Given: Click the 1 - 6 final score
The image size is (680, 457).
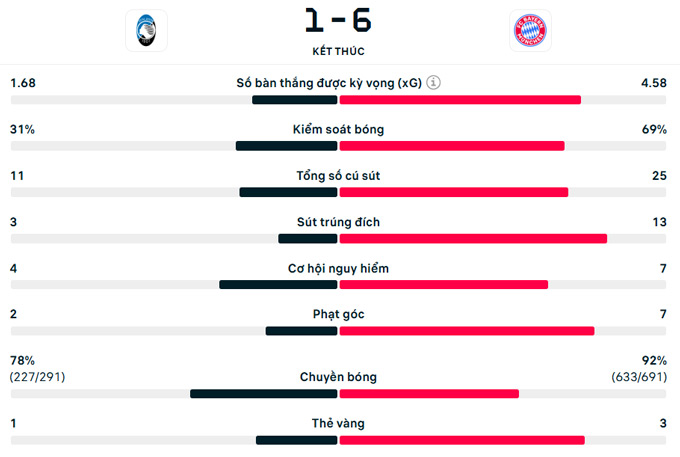Looking at the screenshot, I should 338,21.
